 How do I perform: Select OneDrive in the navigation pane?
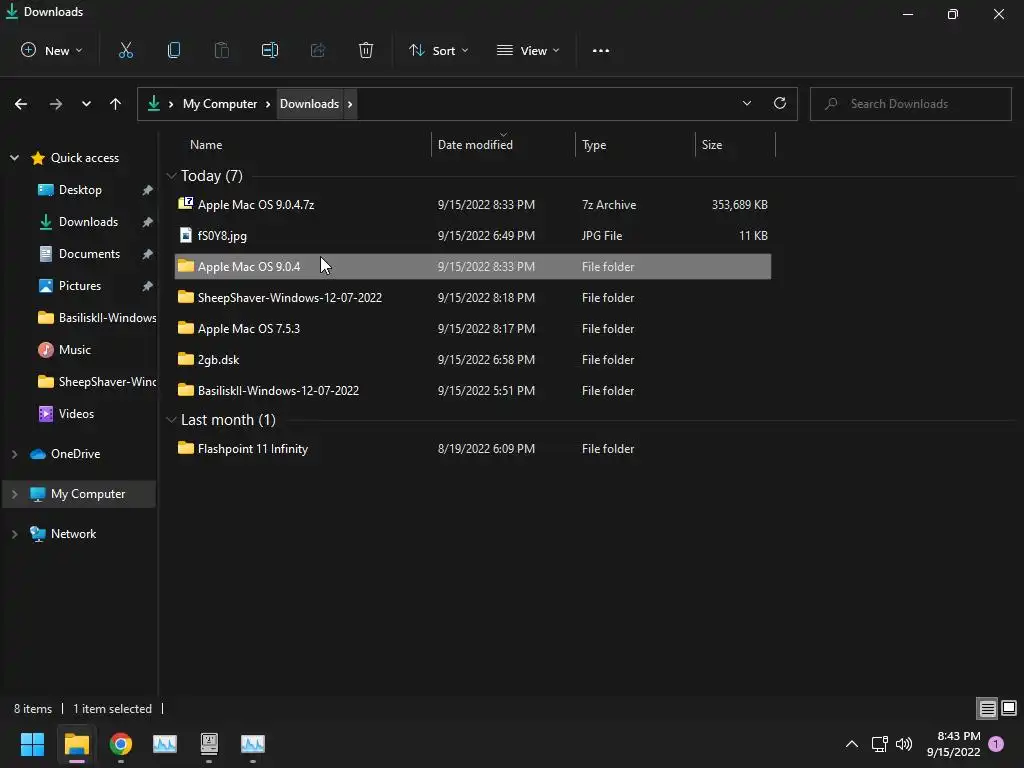pyautogui.click(x=75, y=454)
